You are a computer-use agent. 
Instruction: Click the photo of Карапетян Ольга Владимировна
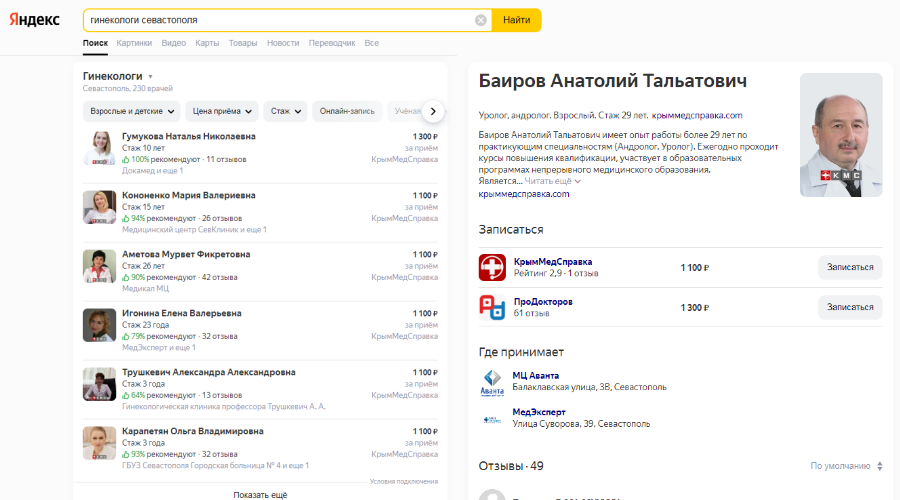(99, 443)
